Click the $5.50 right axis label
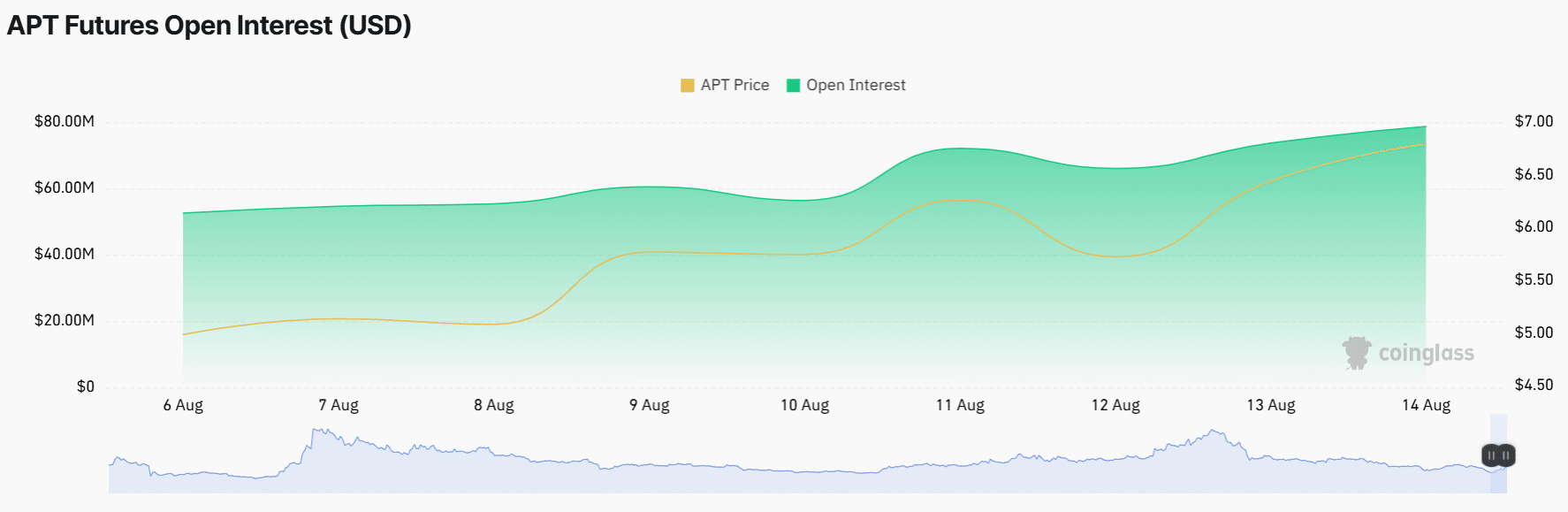 click(1534, 279)
